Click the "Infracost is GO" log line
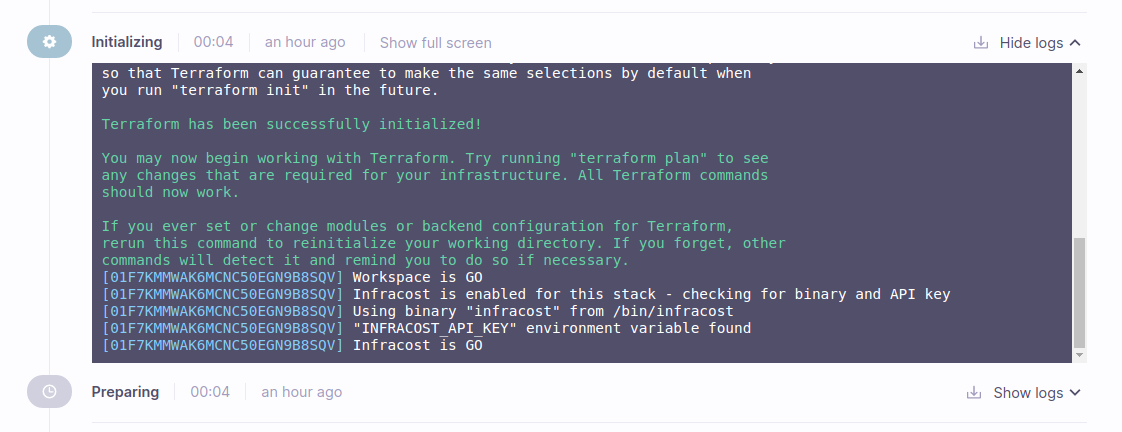The height and width of the screenshot is (432, 1122). 417,345
